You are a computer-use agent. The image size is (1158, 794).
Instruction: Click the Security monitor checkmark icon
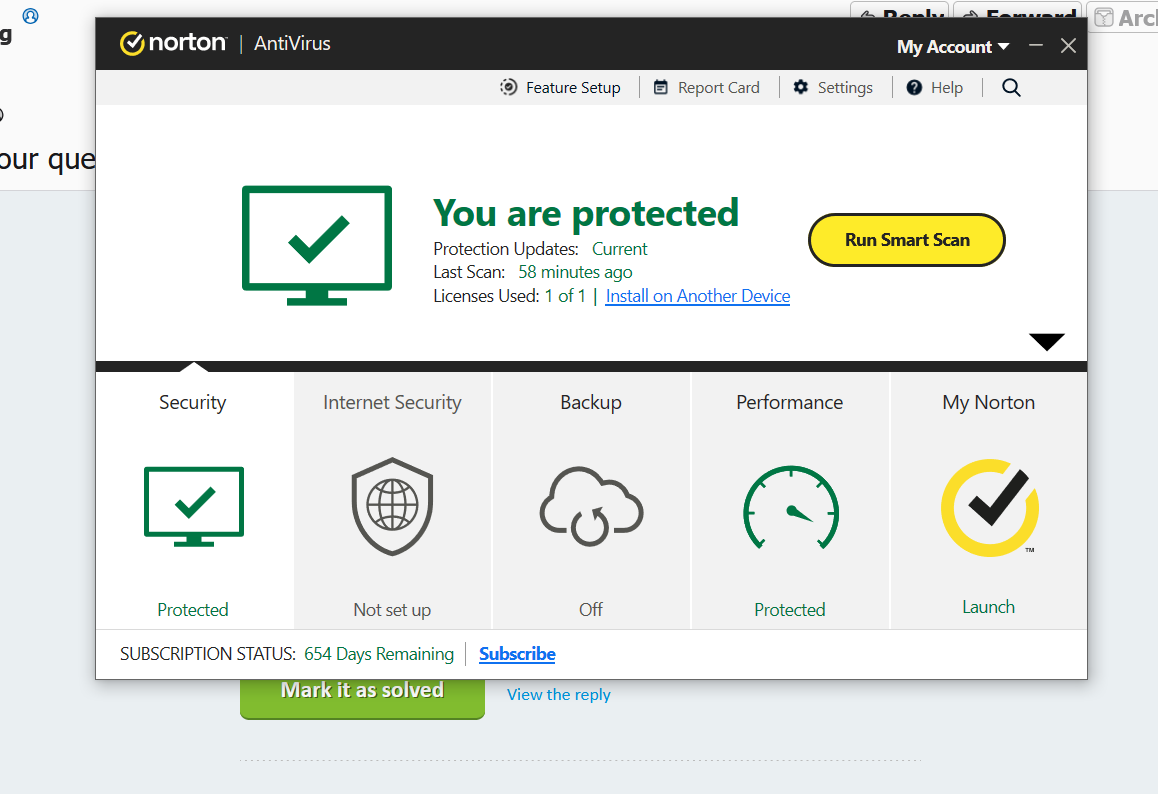click(x=194, y=506)
